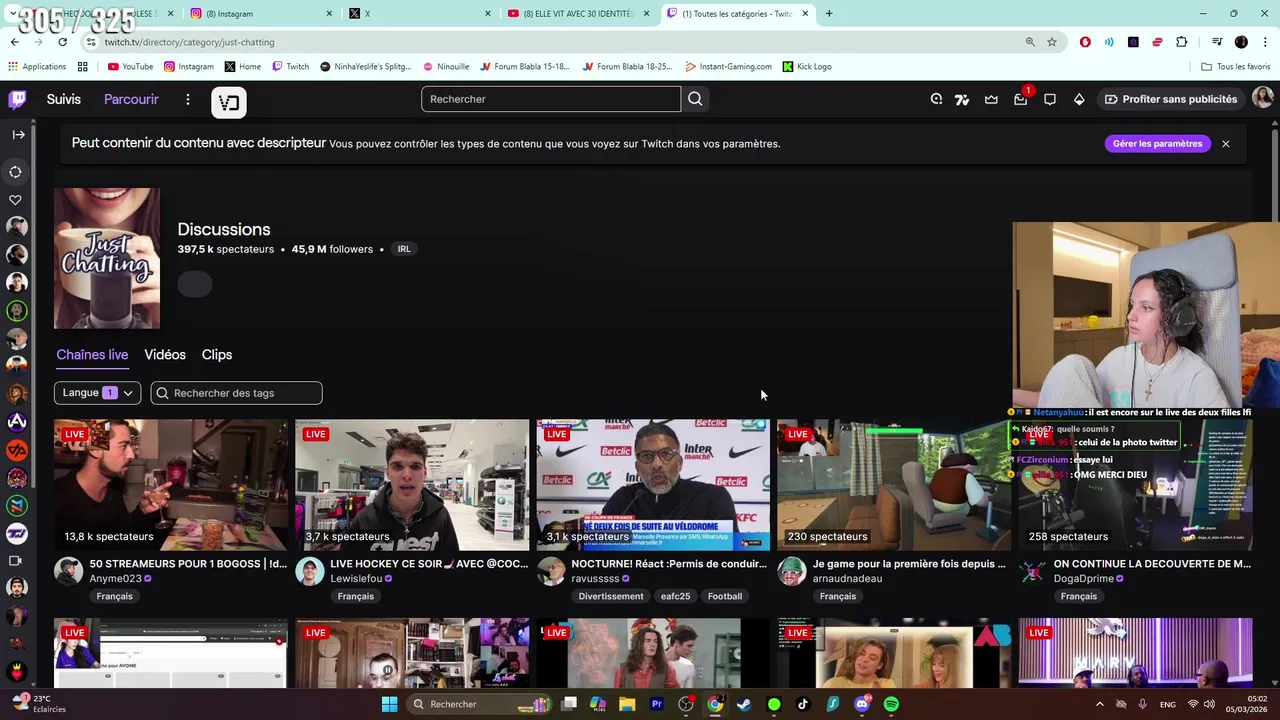This screenshot has height=720, width=1280.
Task: Open the Just Chatting category cover image
Action: [x=107, y=258]
